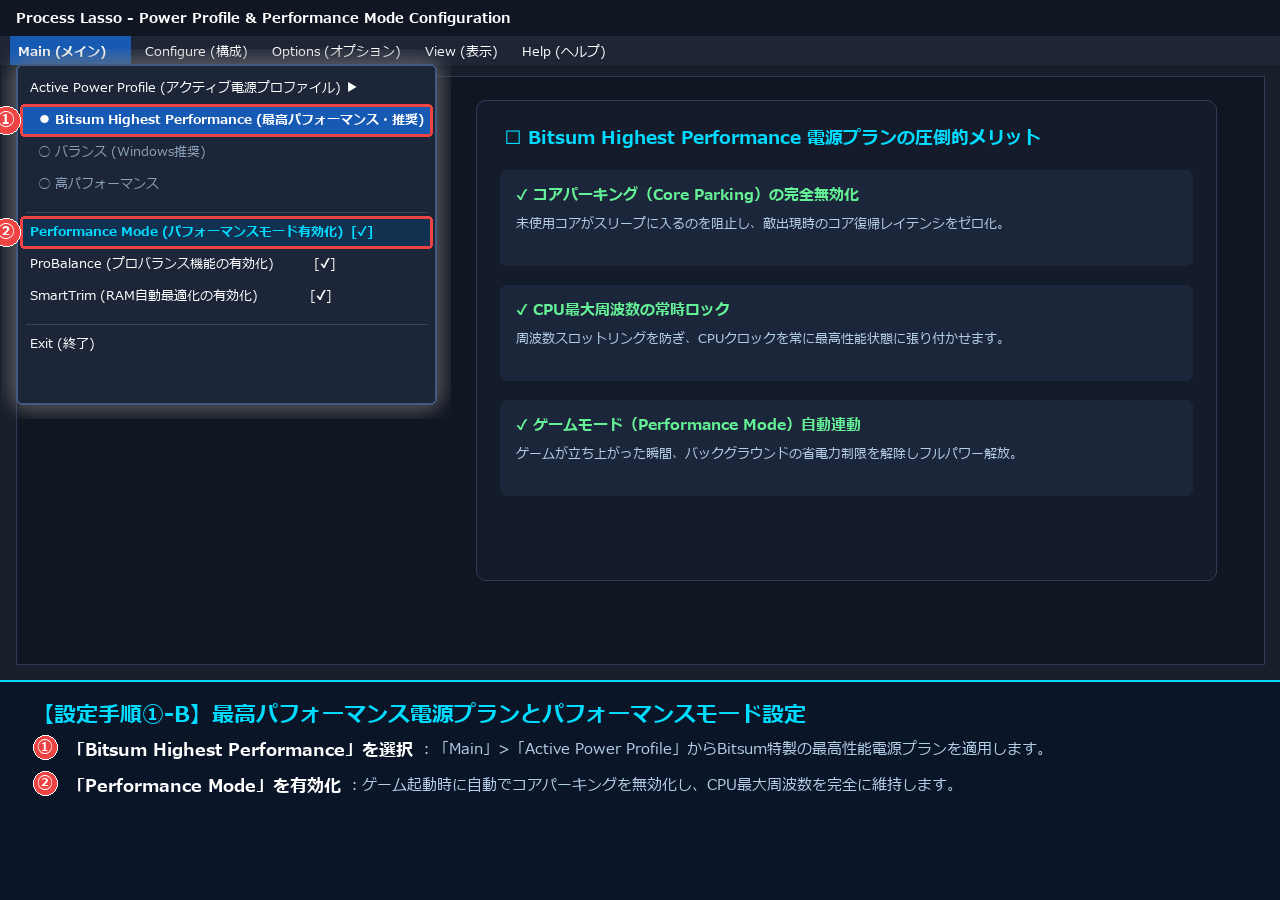Select Bitsum Highest Performance power profile
This screenshot has width=1280, height=900.
click(x=227, y=120)
